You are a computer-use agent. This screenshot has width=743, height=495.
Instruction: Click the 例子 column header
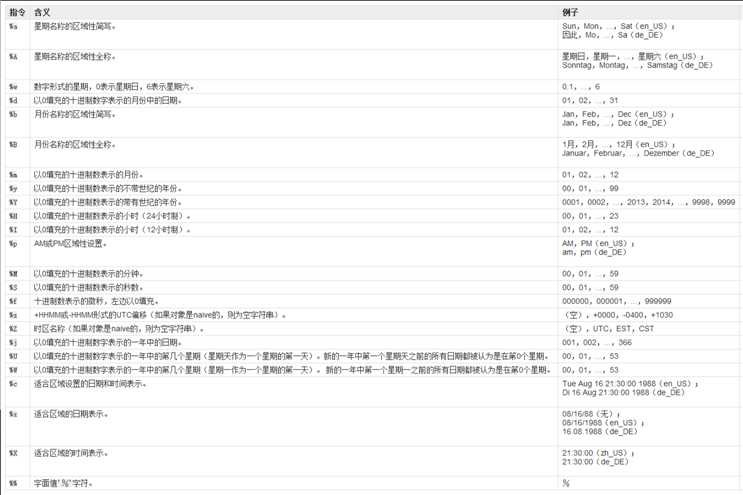coord(570,12)
